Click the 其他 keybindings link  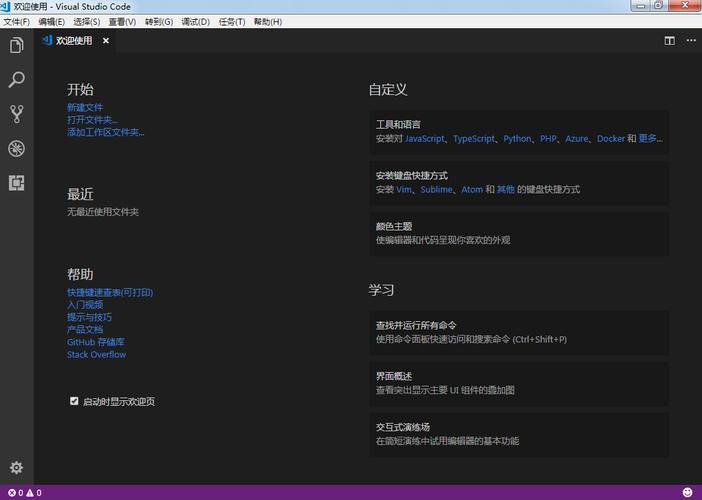[x=505, y=189]
